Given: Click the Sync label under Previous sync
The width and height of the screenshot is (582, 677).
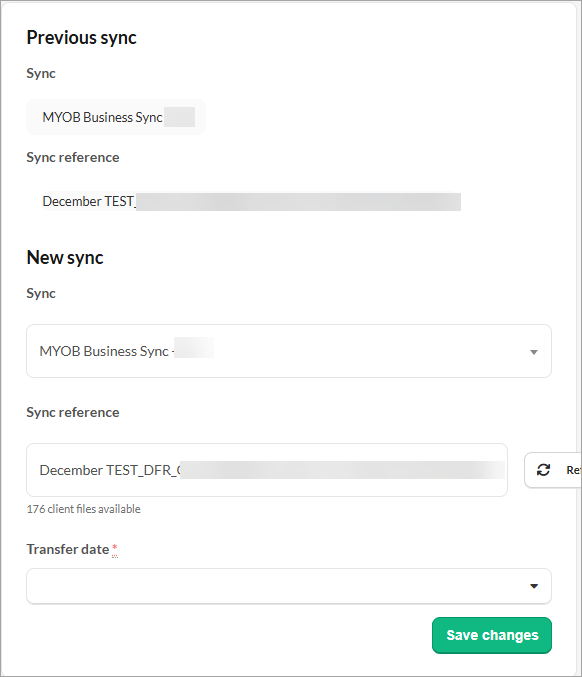Looking at the screenshot, I should click(x=41, y=73).
